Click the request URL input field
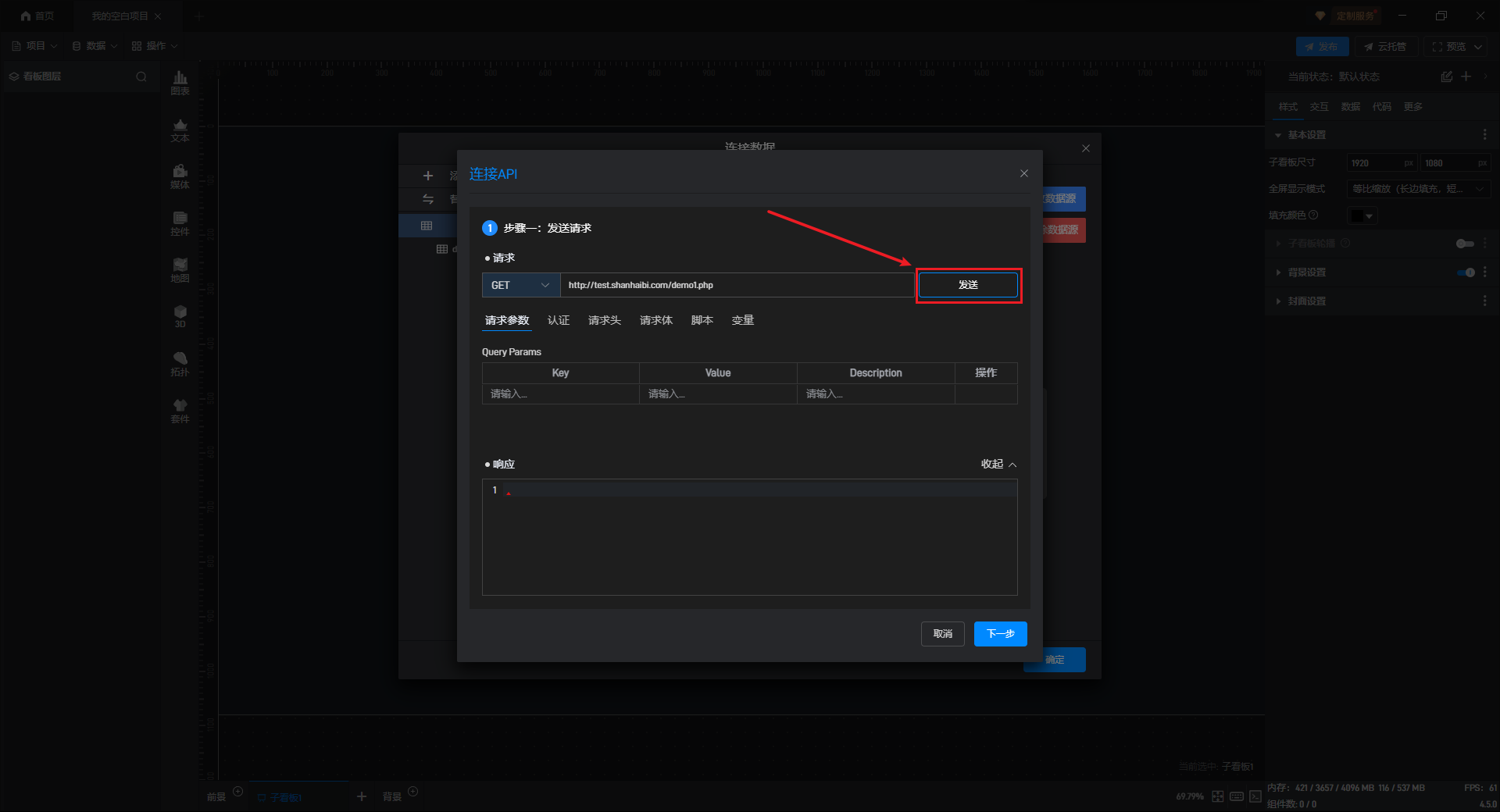Screen dimensions: 1500x812 pyautogui.click(x=734, y=285)
